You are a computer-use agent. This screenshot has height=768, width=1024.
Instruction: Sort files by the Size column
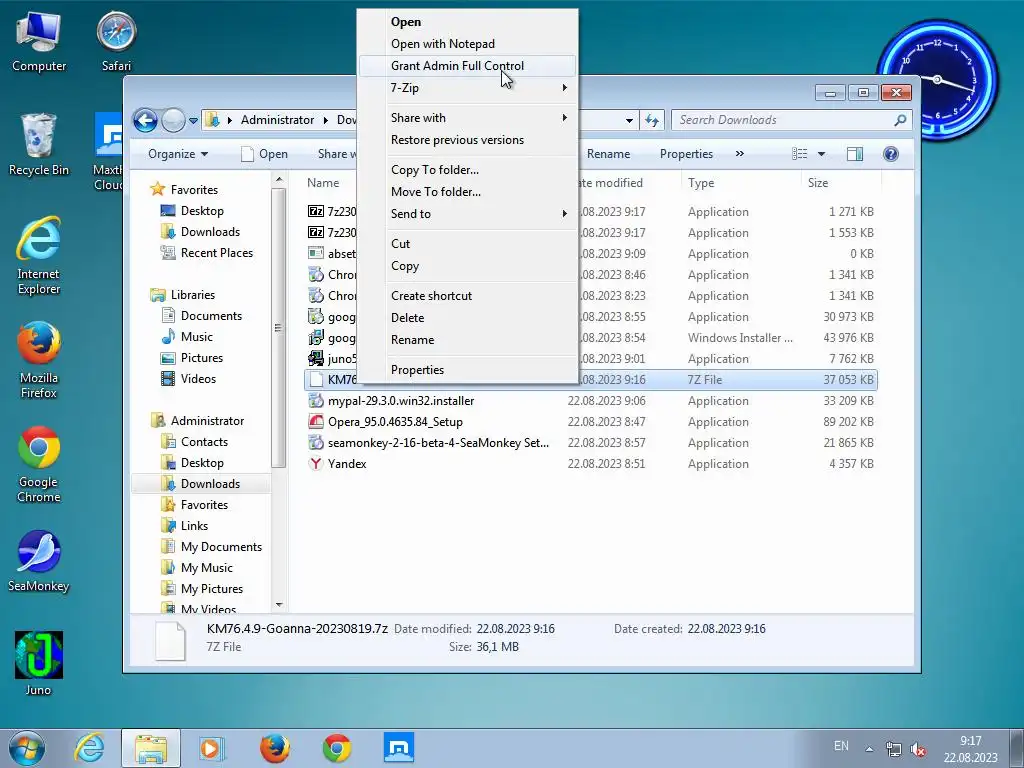click(x=840, y=183)
